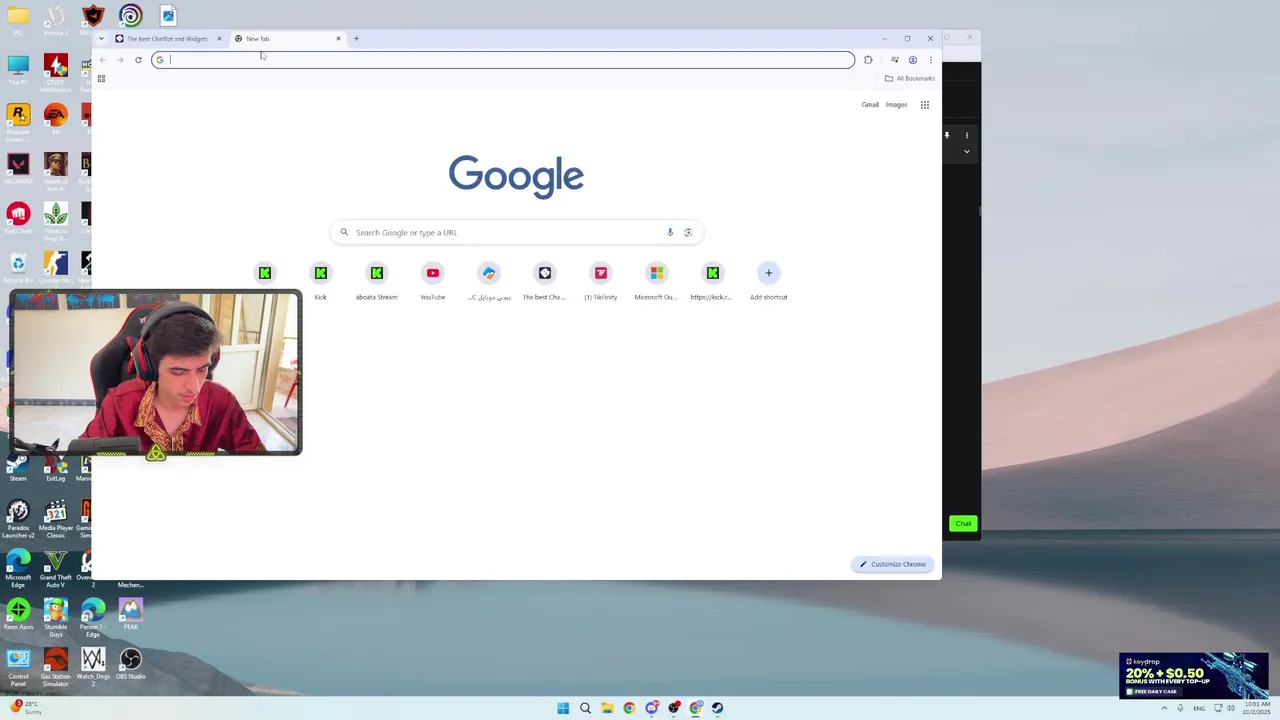This screenshot has height=720, width=1280.
Task: Open the Tobacco Shop Simulator desktop icon
Action: 55,221
